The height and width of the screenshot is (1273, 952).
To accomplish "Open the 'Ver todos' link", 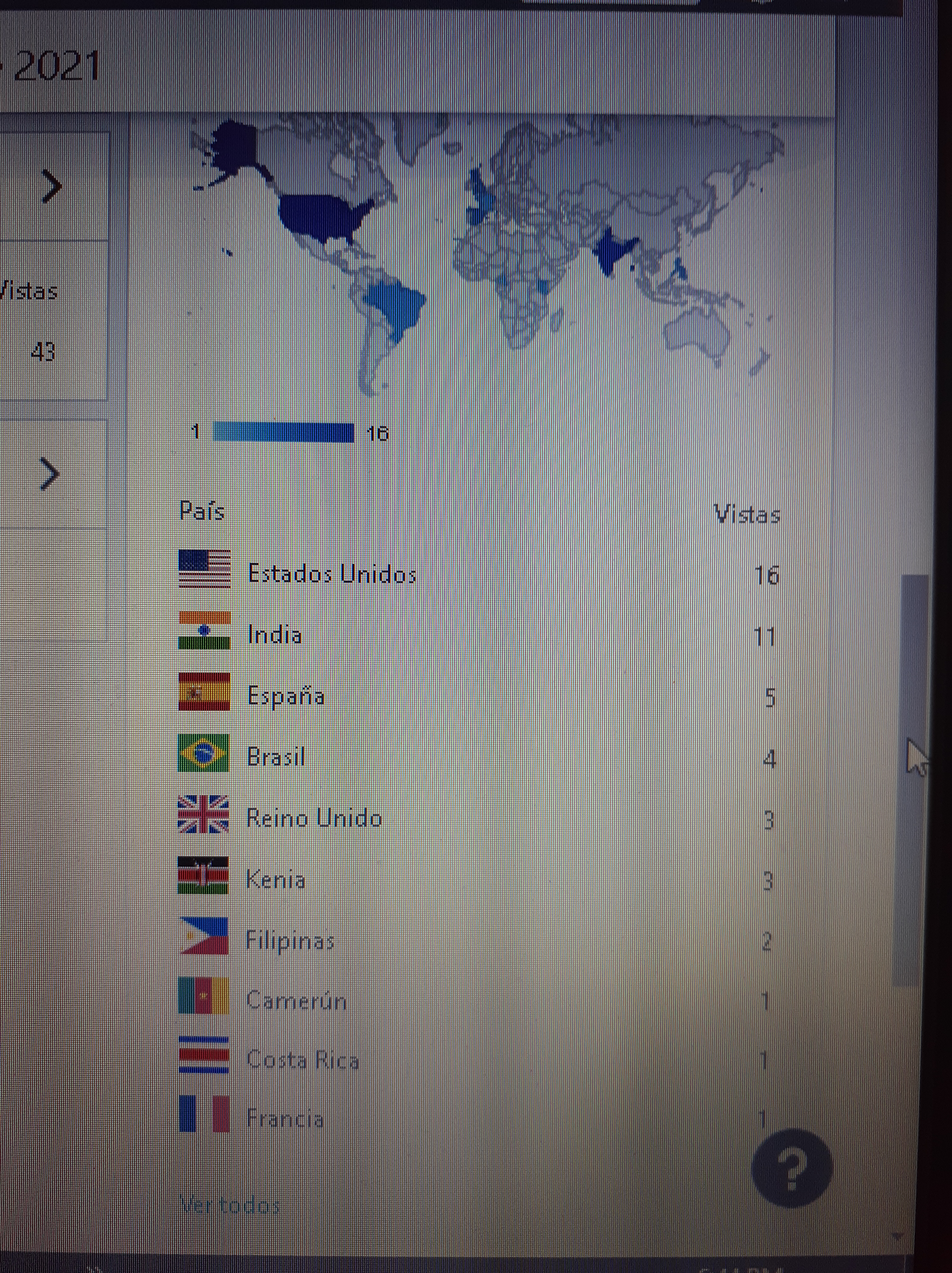I will click(229, 1204).
